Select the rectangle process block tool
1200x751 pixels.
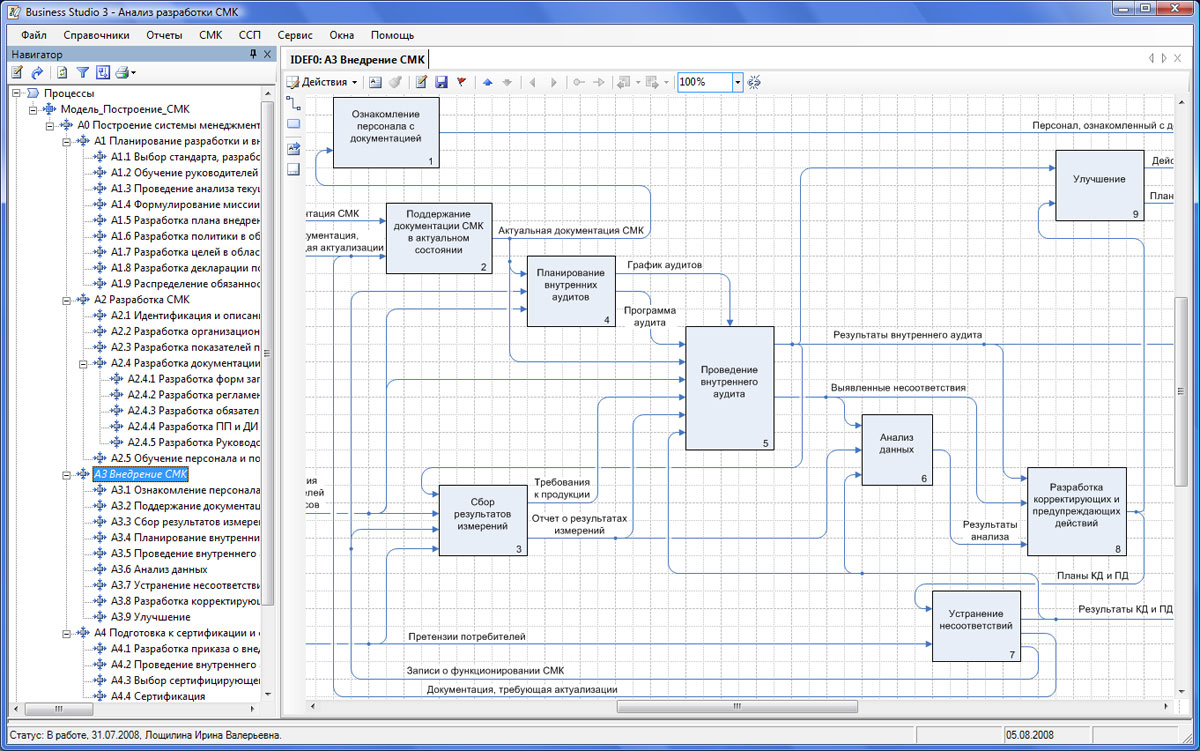pyautogui.click(x=294, y=124)
